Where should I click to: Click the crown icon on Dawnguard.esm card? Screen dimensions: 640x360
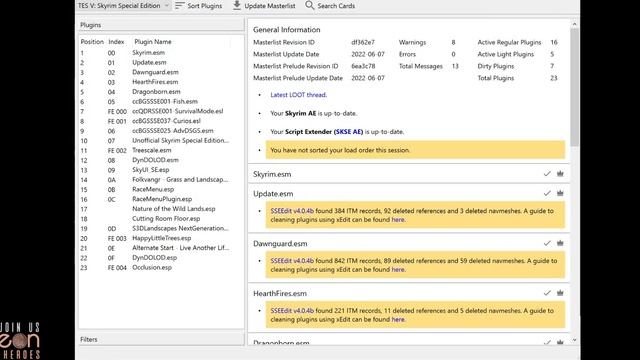click(x=560, y=243)
